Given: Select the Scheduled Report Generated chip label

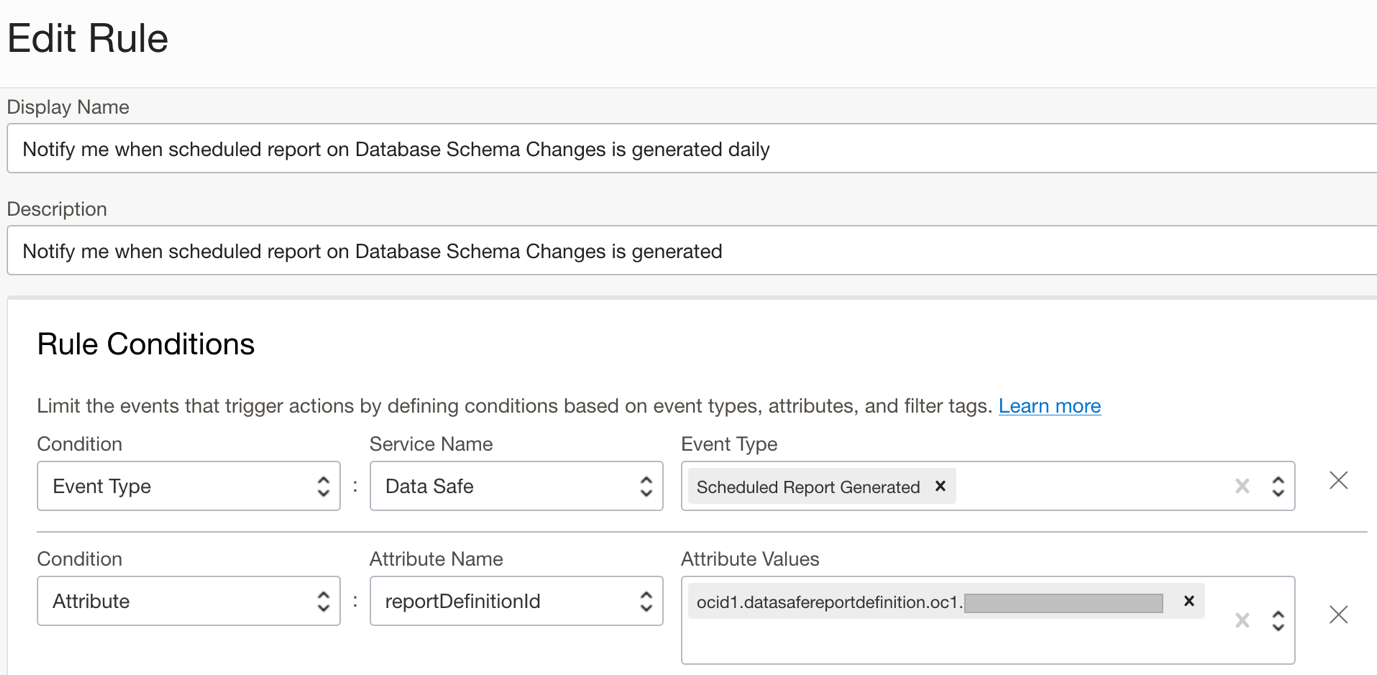Looking at the screenshot, I should (808, 487).
